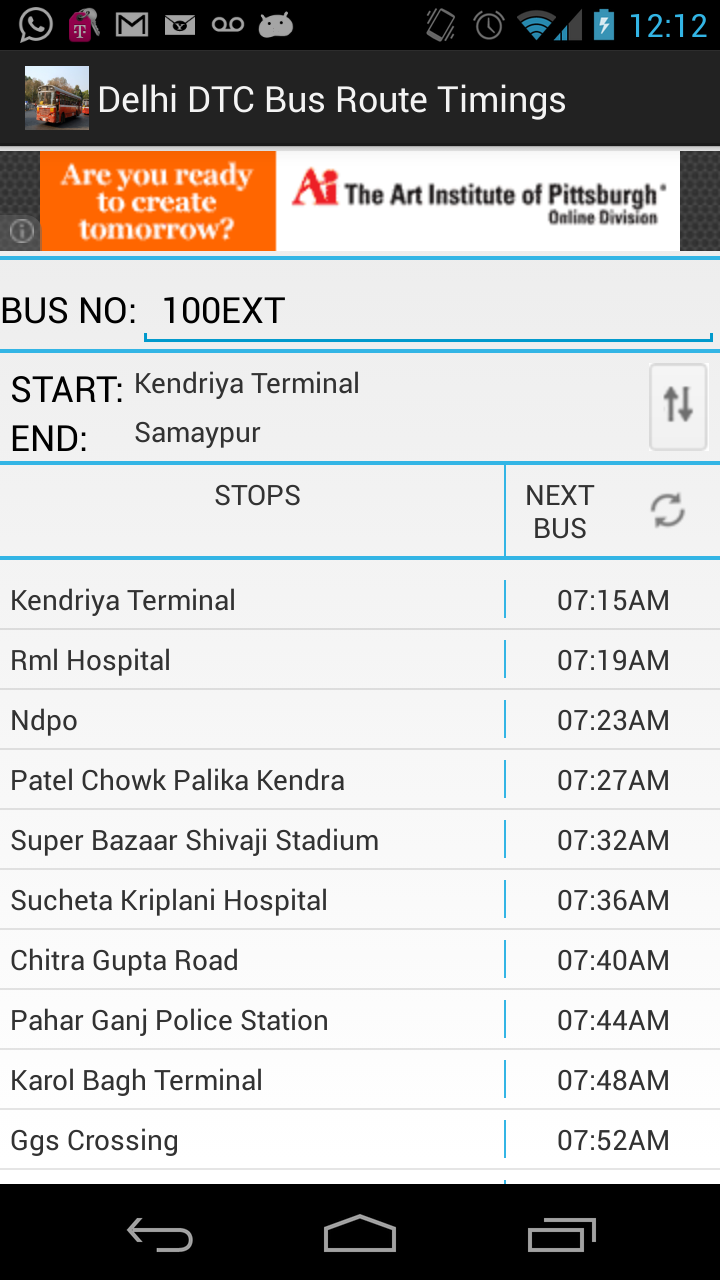Select the Kendriya Terminal start field
This screenshot has width=720, height=1280.
pos(248,383)
